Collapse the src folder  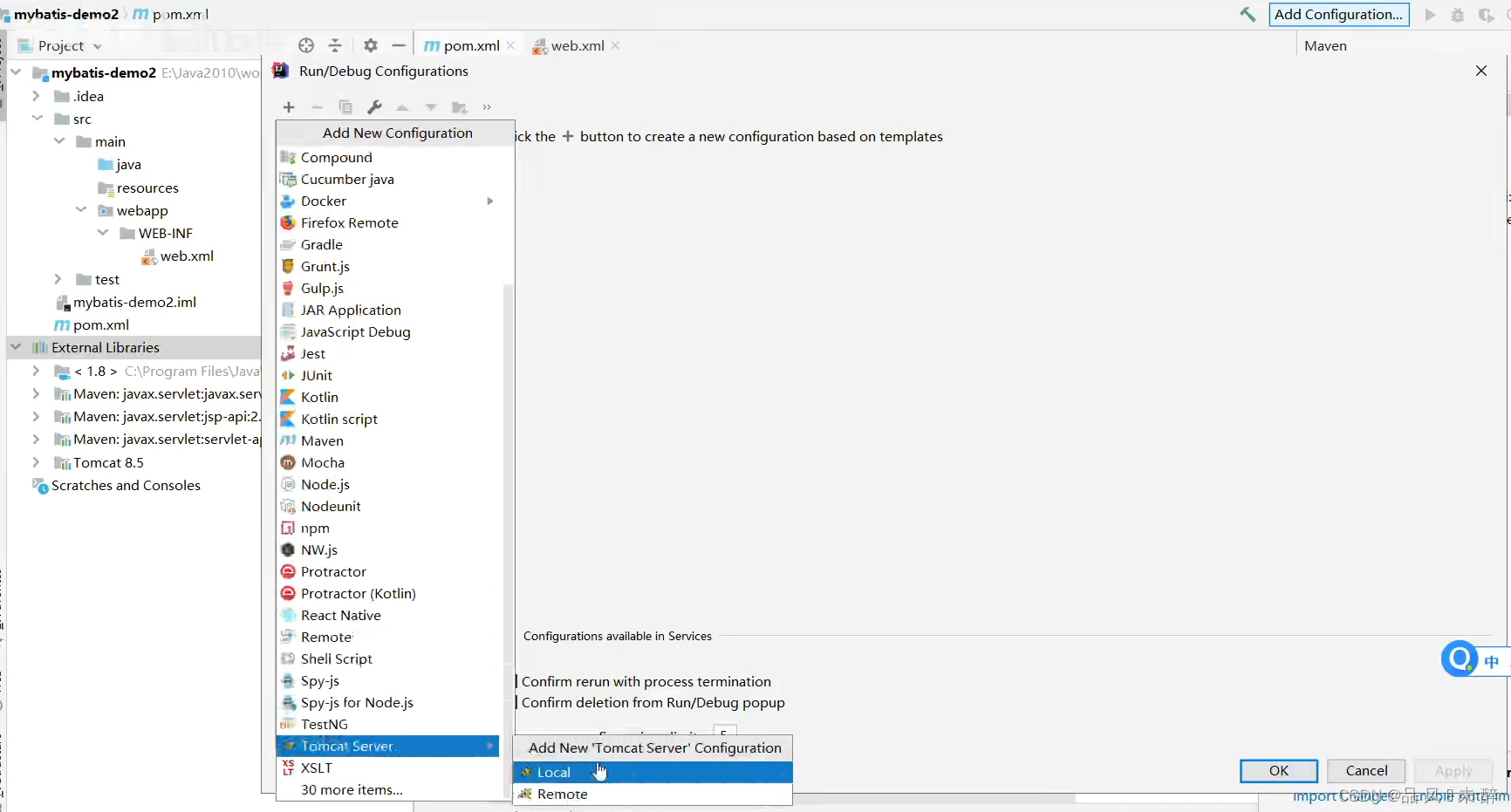37,119
